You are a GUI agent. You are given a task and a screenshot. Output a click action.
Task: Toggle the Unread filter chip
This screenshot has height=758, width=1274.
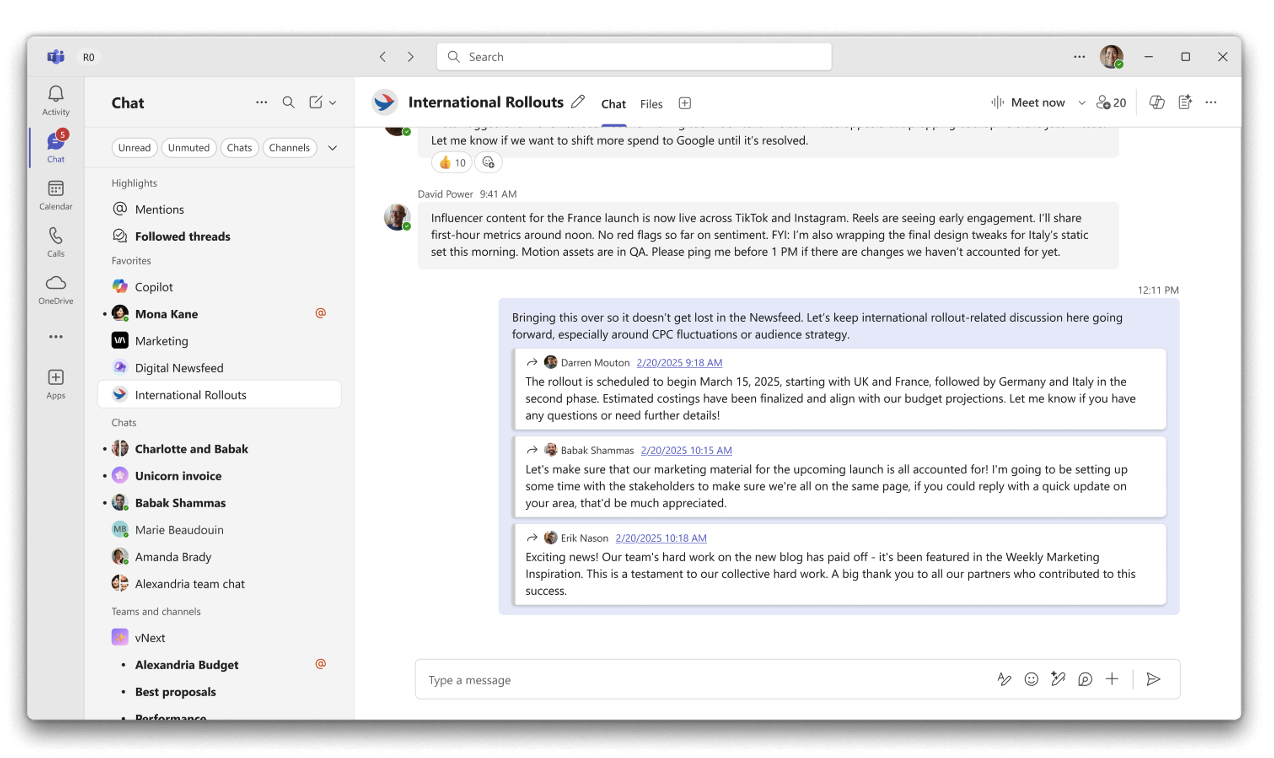pos(134,148)
